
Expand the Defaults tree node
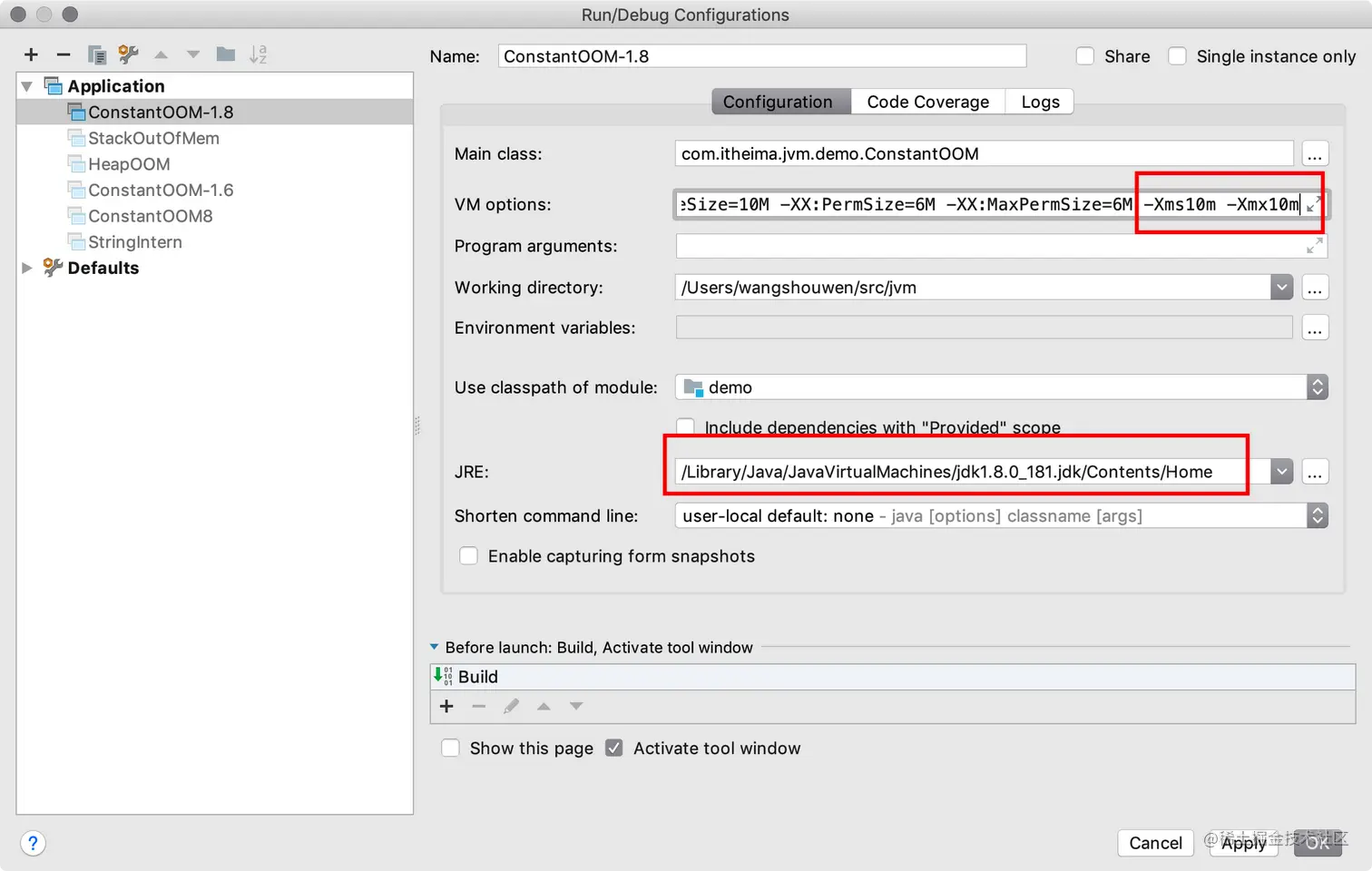tap(27, 268)
